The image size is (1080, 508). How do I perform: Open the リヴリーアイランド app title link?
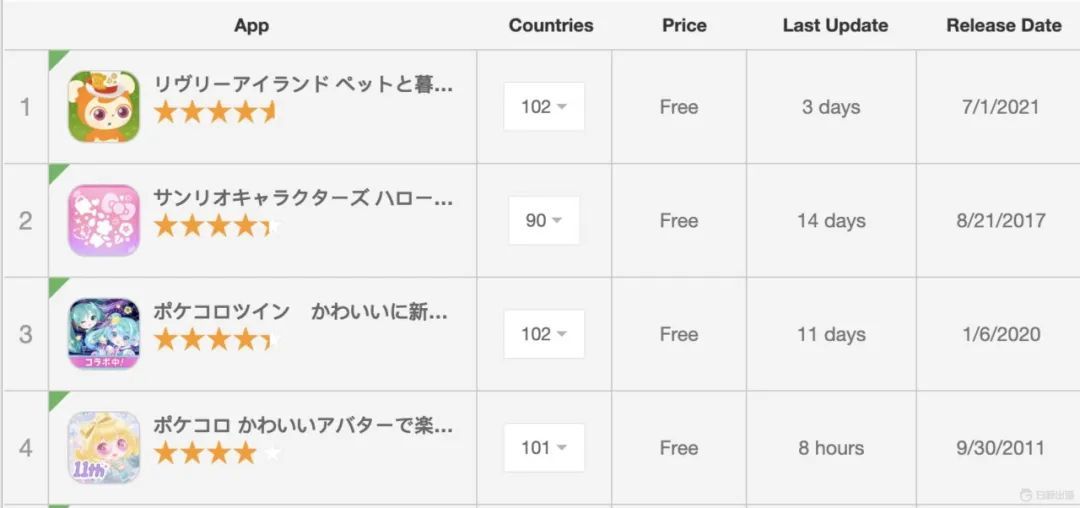click(x=303, y=85)
